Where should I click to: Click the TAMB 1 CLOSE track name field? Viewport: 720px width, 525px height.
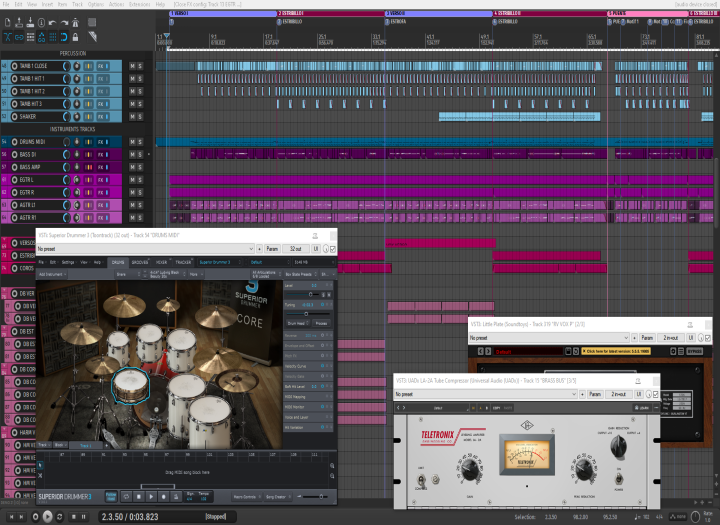tap(40, 66)
